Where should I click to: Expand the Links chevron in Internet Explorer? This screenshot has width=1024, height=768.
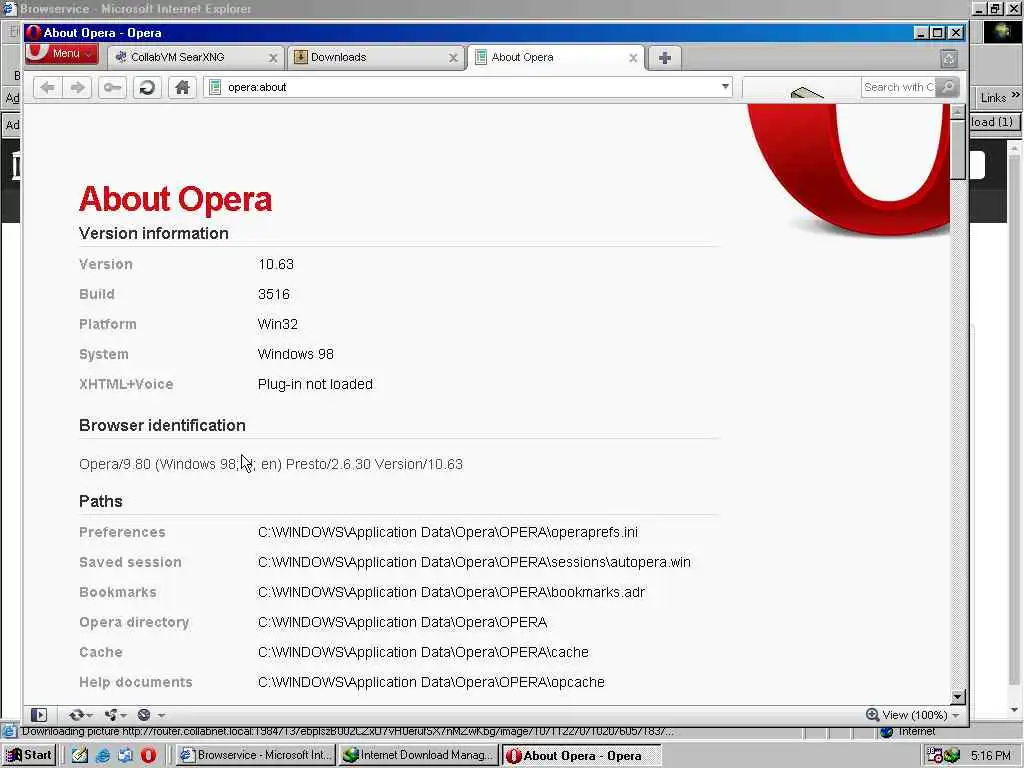tap(1016, 95)
